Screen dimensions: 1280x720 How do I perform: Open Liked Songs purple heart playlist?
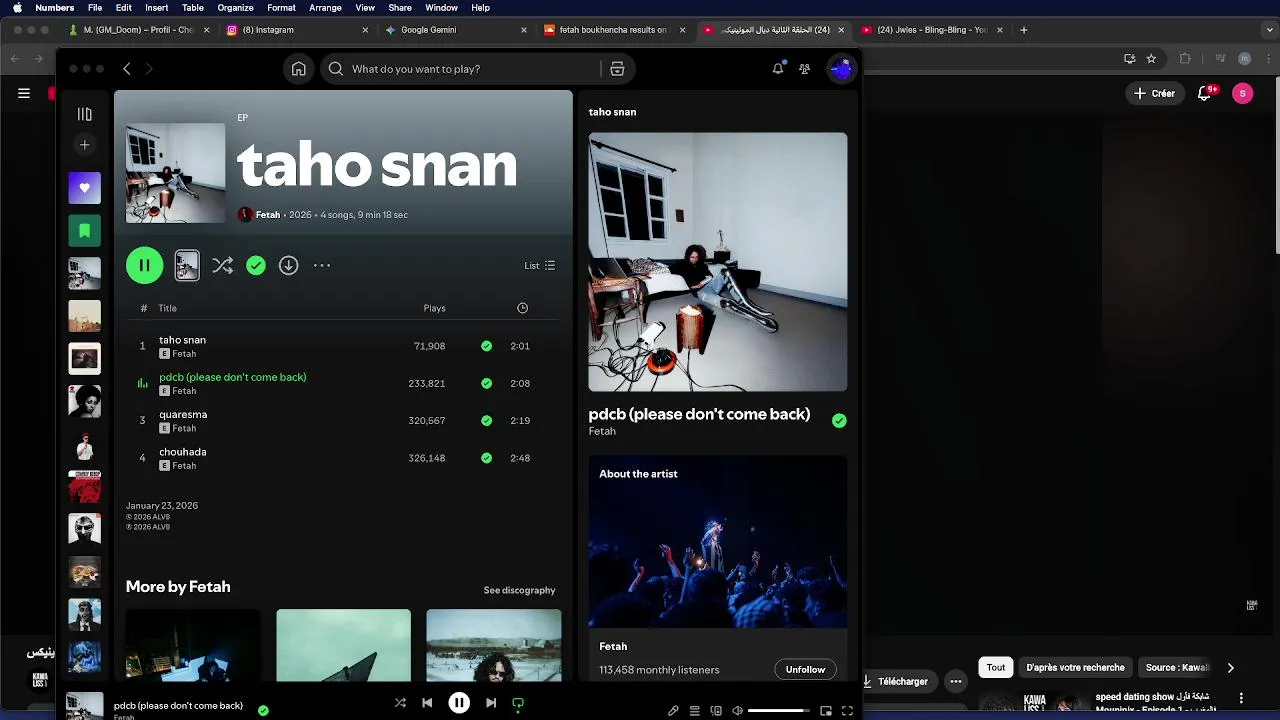(x=85, y=188)
